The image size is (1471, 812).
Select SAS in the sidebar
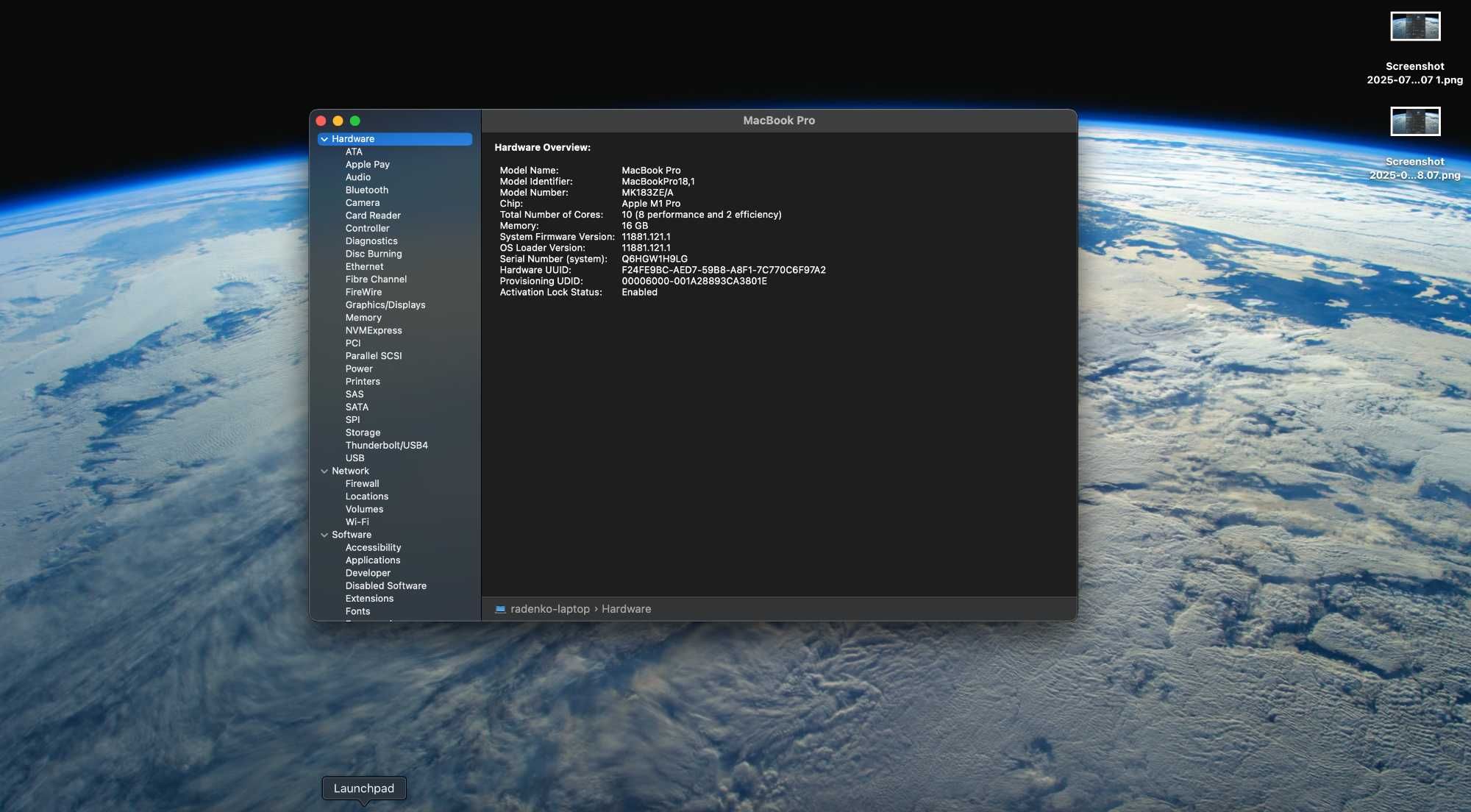(x=355, y=394)
